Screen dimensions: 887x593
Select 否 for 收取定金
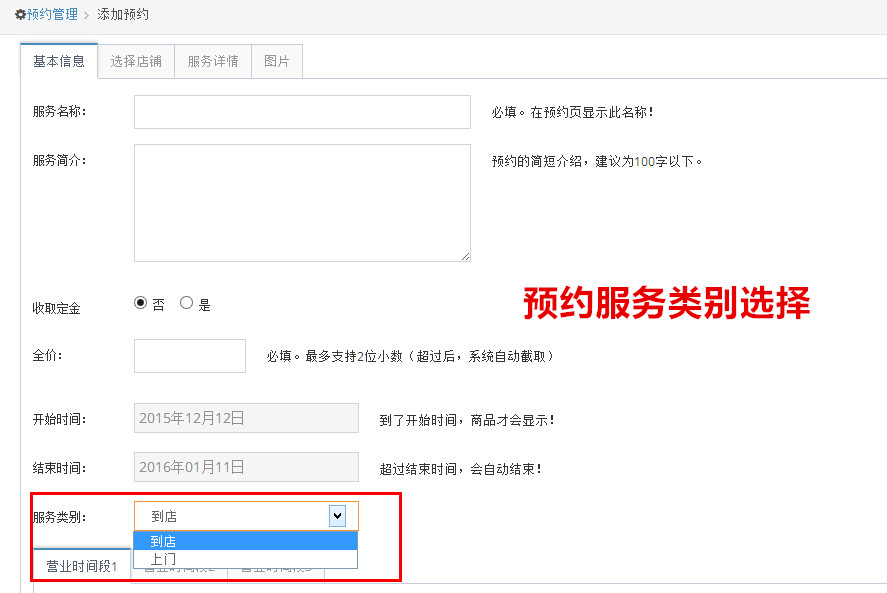click(x=140, y=304)
